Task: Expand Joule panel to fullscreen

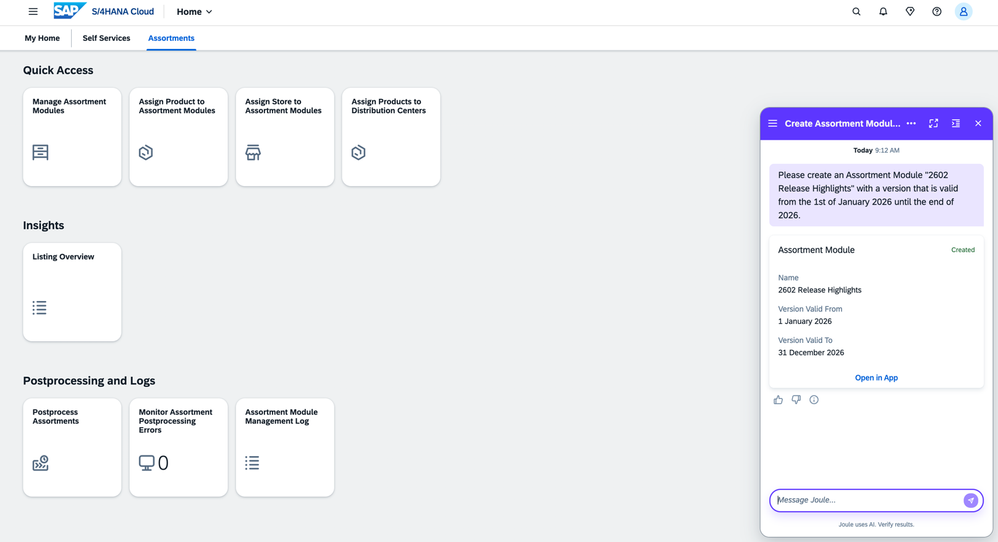Action: pos(933,123)
